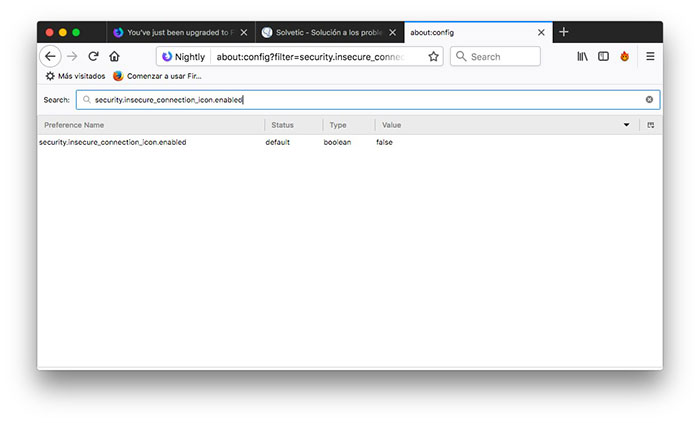The height and width of the screenshot is (423, 700).
Task: Select security.insecure_connection_icon.enabled preference row
Action: pyautogui.click(x=350, y=142)
